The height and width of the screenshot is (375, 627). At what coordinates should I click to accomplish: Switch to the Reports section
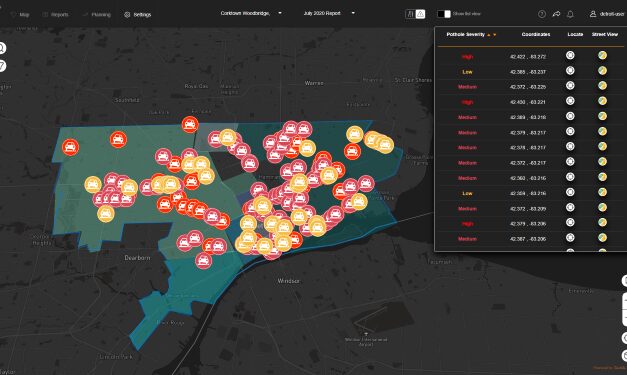pos(56,14)
